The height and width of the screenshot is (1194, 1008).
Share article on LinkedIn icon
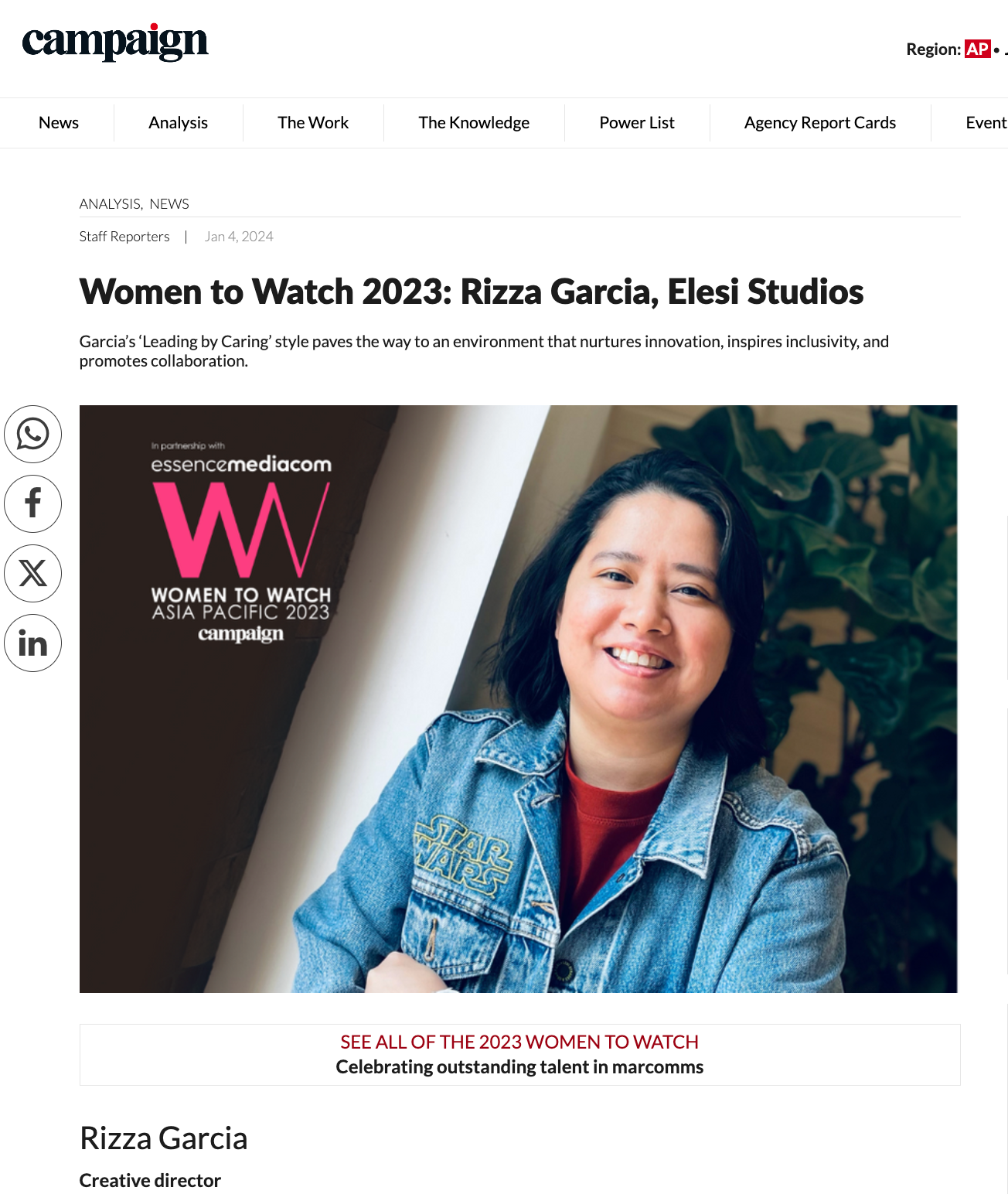(x=32, y=643)
